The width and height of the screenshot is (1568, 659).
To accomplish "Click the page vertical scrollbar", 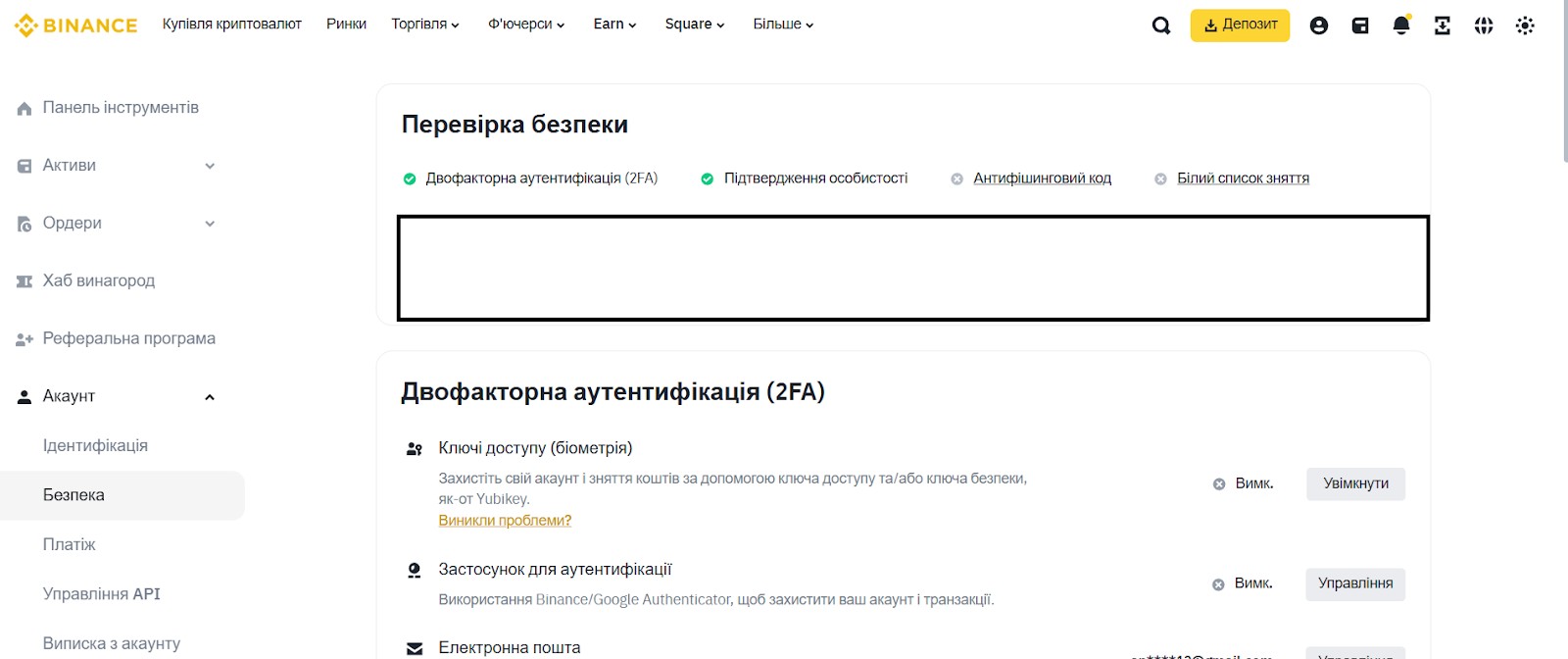I will point(1564,80).
